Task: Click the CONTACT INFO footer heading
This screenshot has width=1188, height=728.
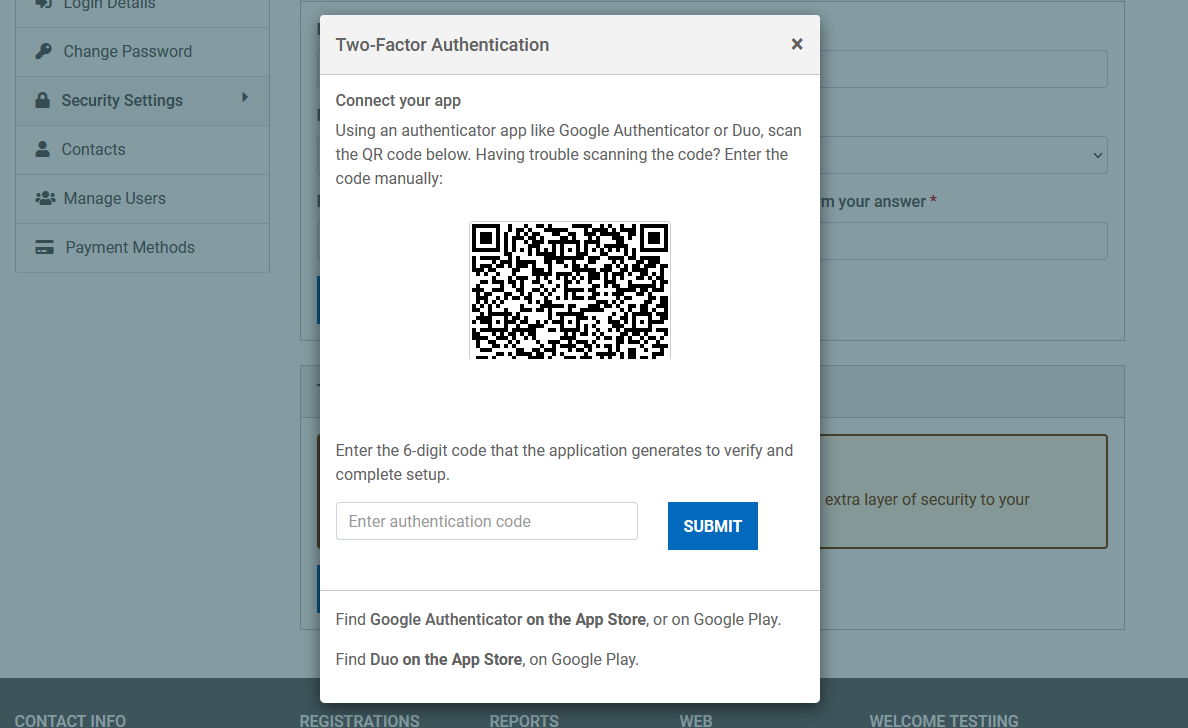Action: [70, 720]
